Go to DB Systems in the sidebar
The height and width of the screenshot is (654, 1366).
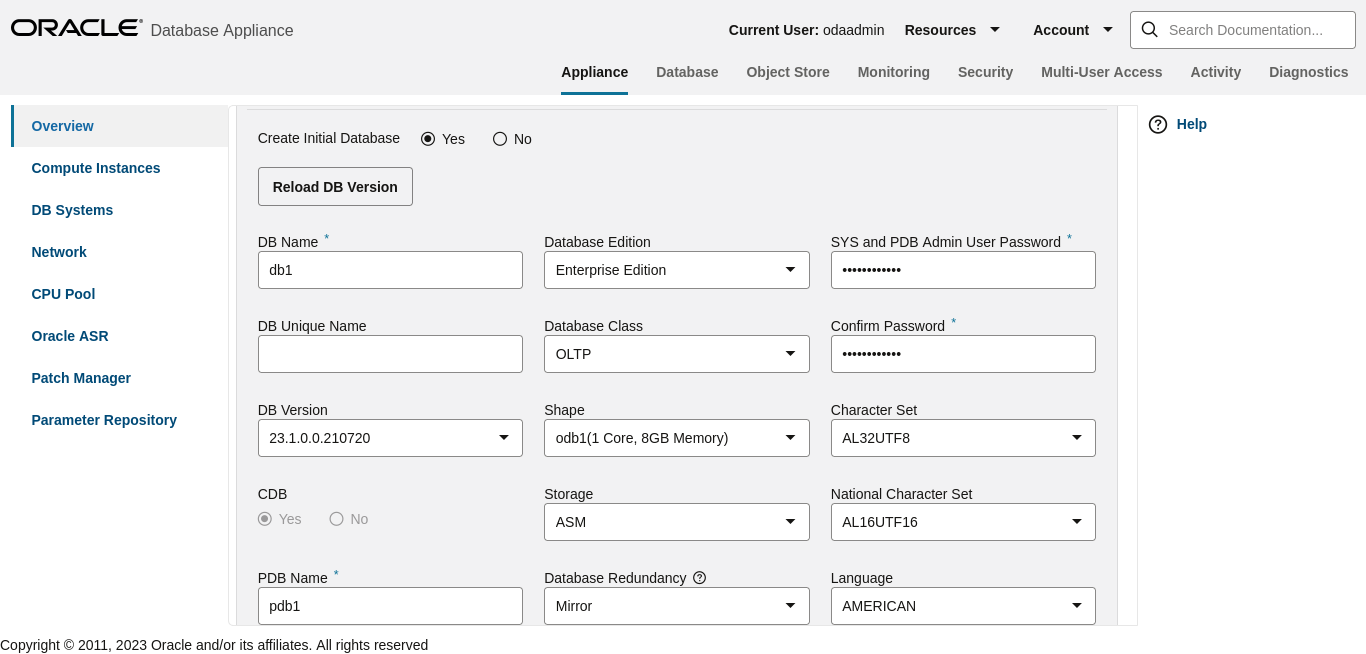pyautogui.click(x=72, y=210)
